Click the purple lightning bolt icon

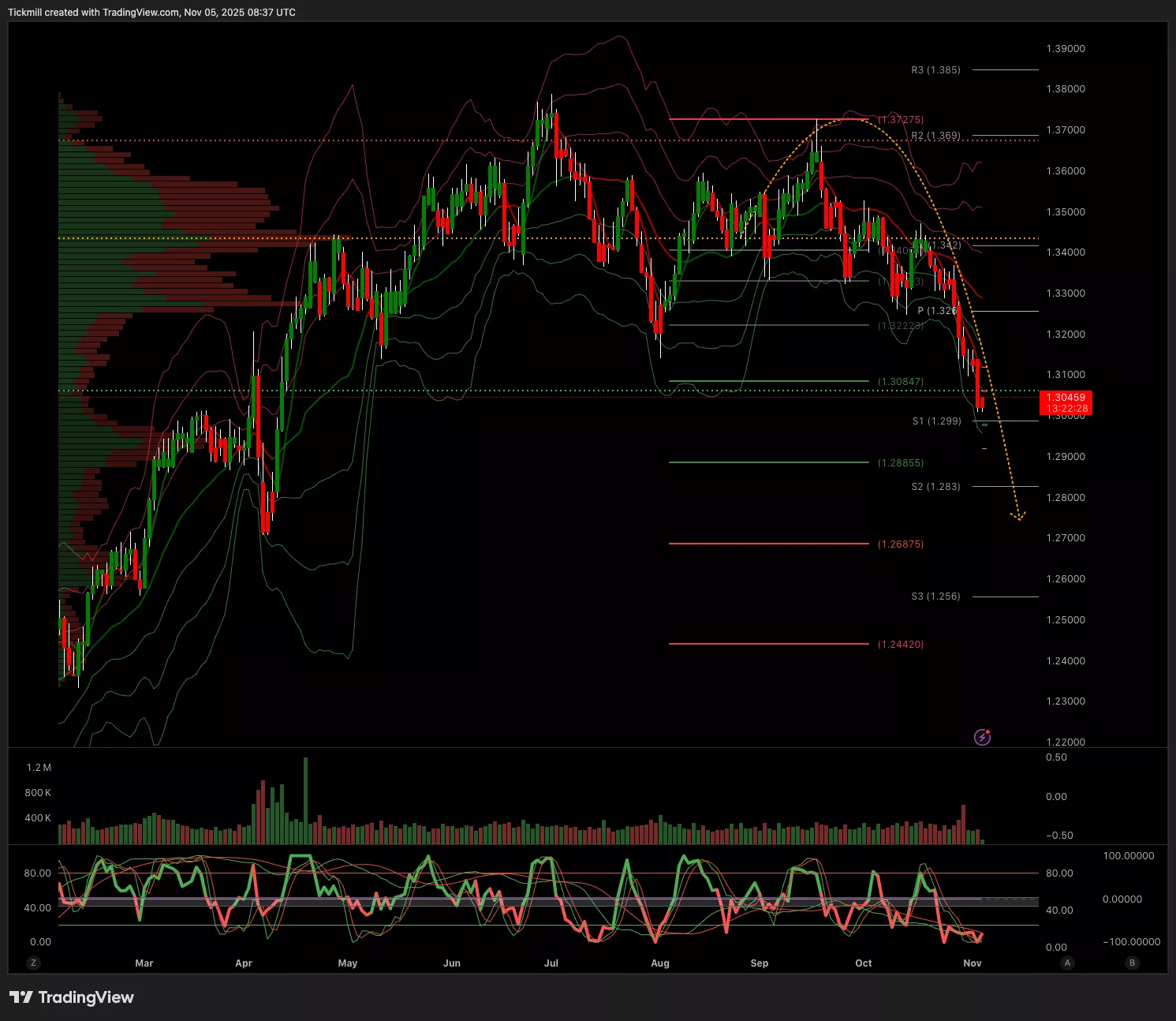982,738
